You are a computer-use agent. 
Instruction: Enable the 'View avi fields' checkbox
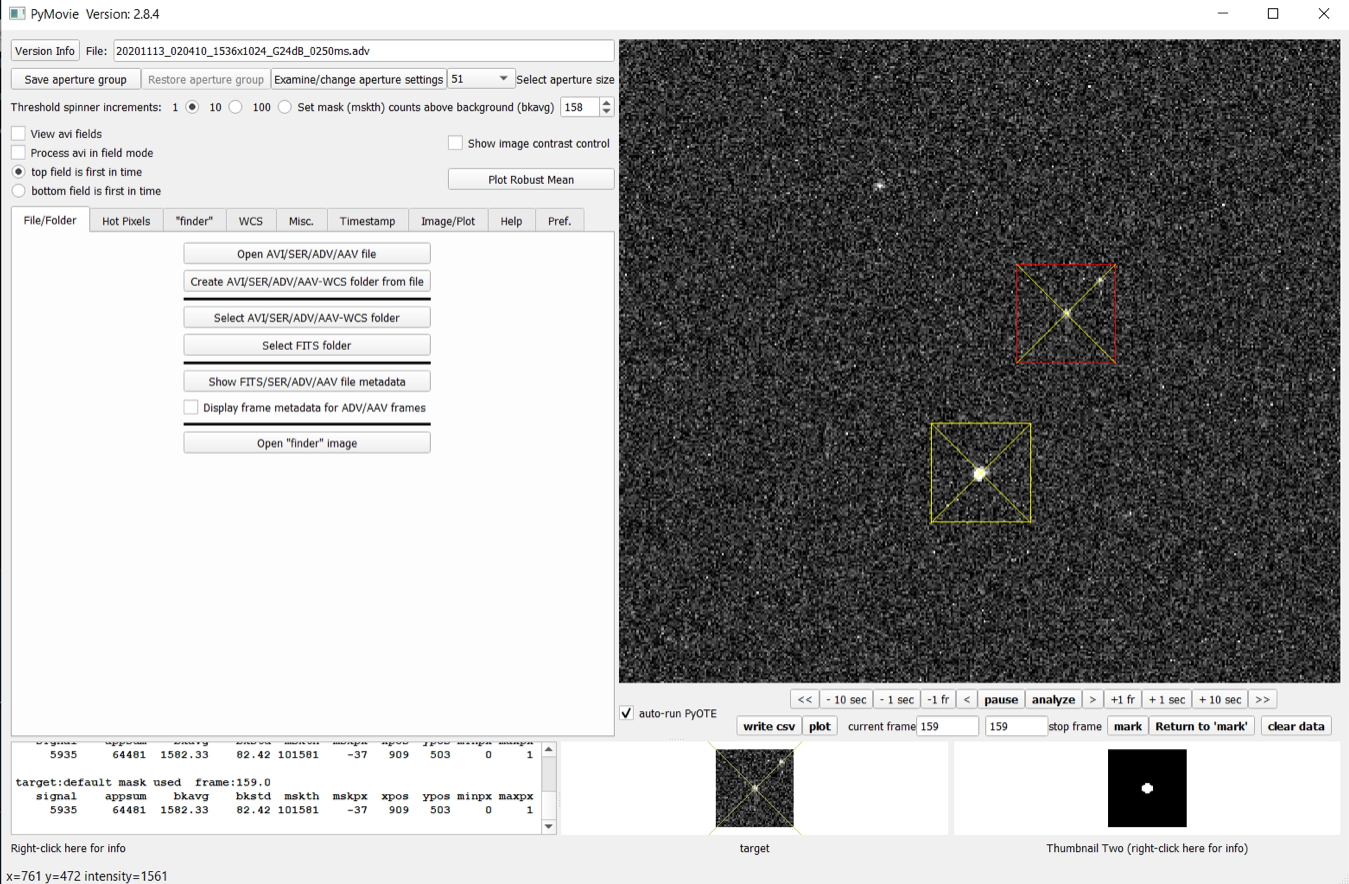[19, 134]
